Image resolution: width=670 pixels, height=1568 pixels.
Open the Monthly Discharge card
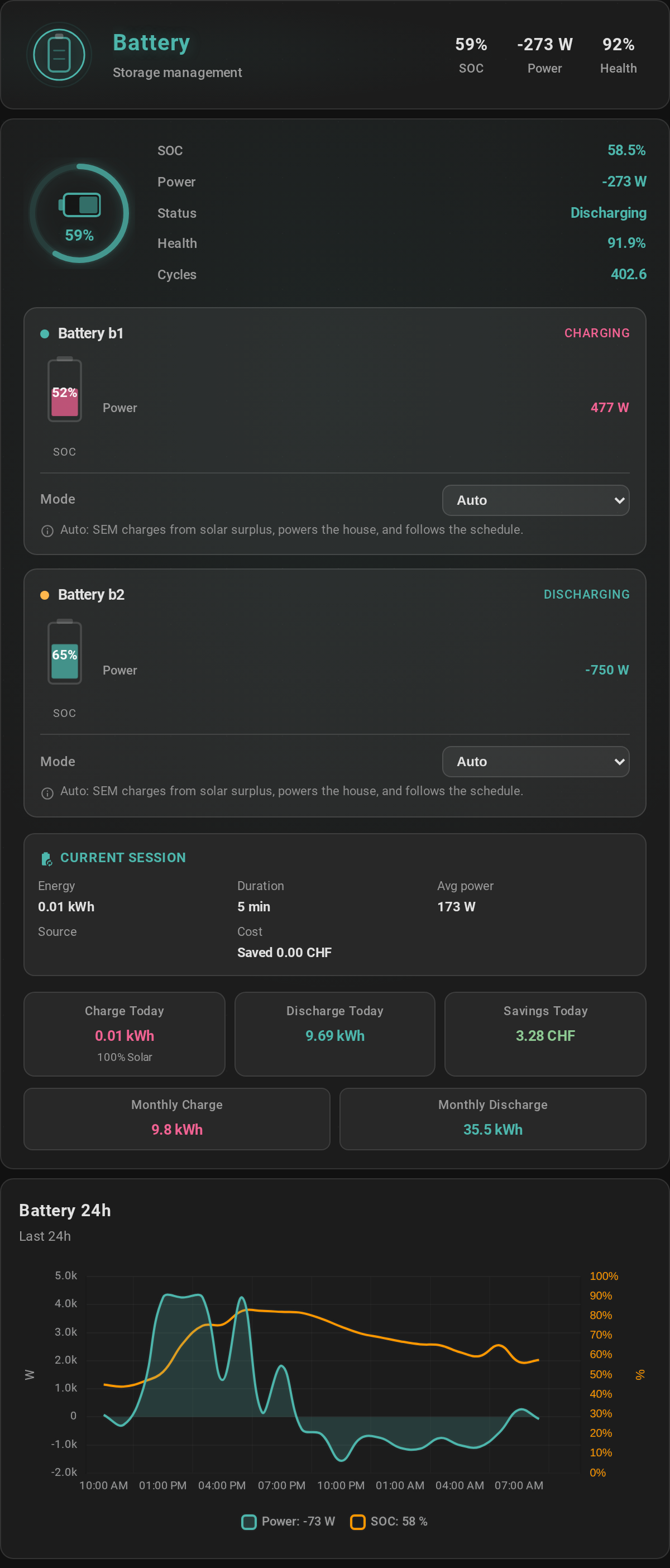493,1119
